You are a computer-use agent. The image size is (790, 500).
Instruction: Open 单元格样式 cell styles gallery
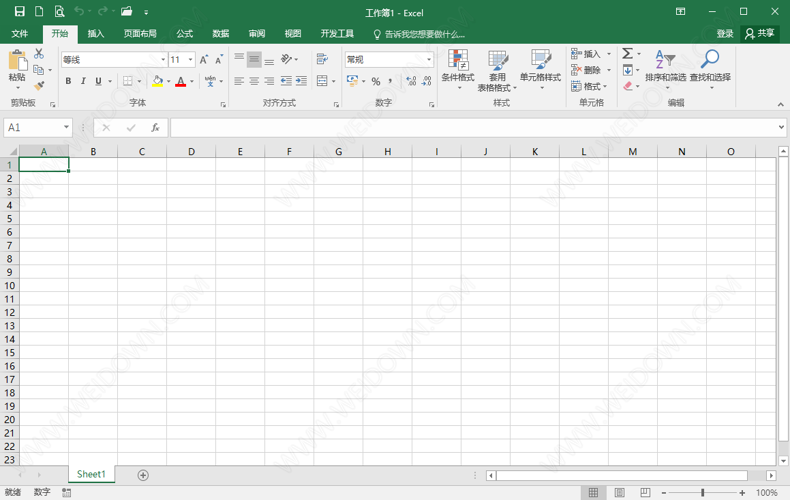coord(541,70)
